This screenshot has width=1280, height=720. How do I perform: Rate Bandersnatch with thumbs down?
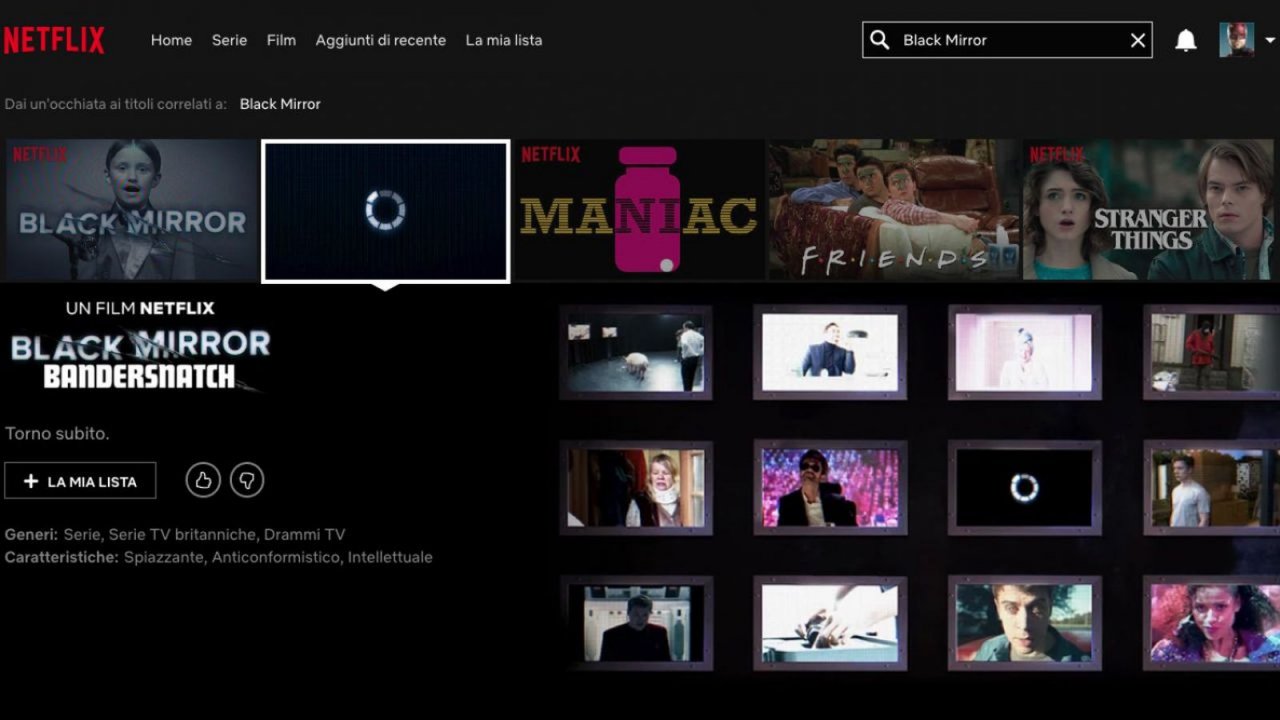tap(247, 481)
